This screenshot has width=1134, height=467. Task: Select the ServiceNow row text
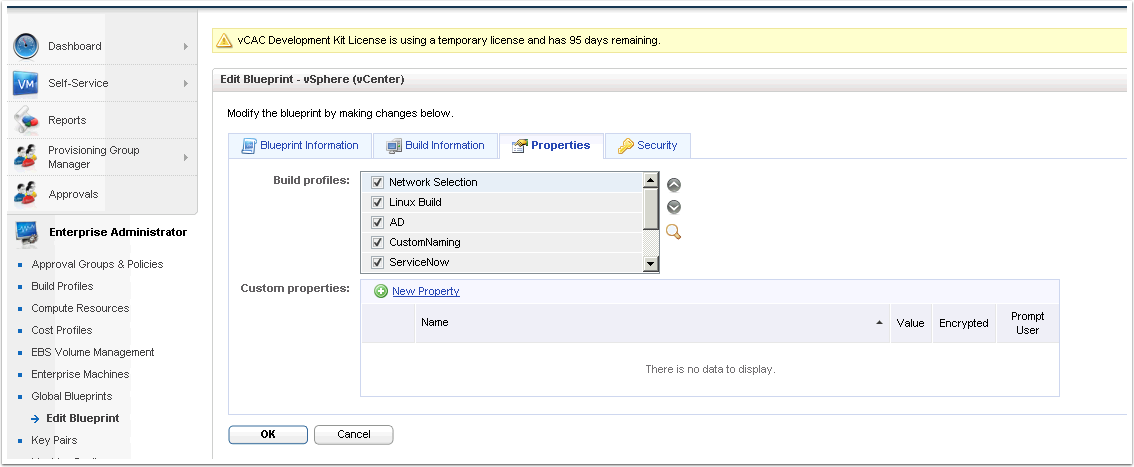tap(419, 262)
